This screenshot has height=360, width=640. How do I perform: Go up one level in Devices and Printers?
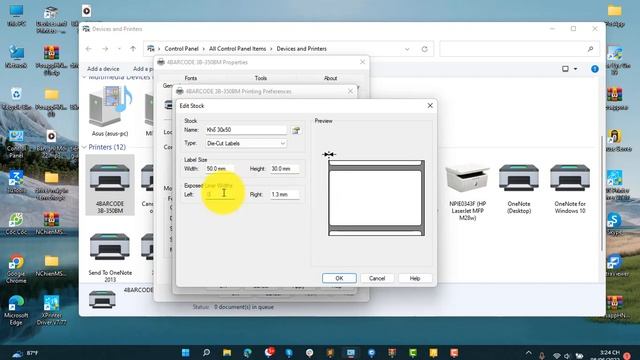pyautogui.click(x=133, y=49)
